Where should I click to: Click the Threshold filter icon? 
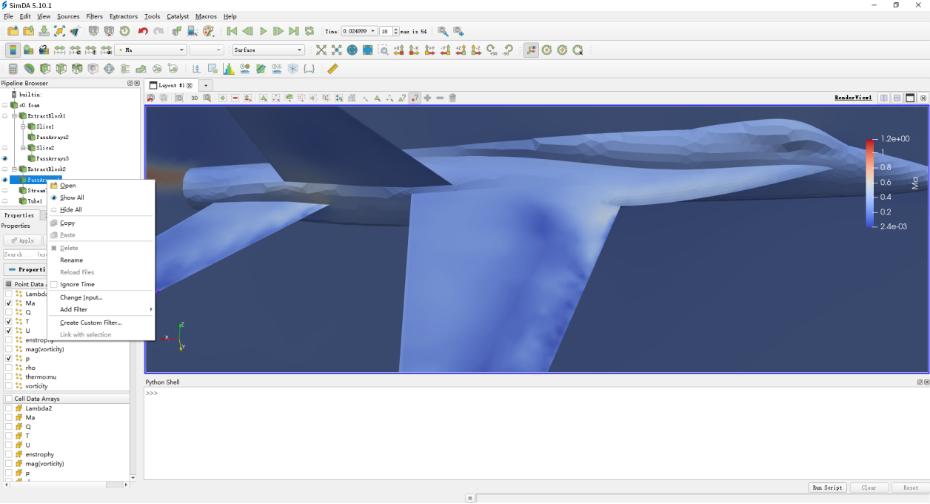[x=77, y=69]
